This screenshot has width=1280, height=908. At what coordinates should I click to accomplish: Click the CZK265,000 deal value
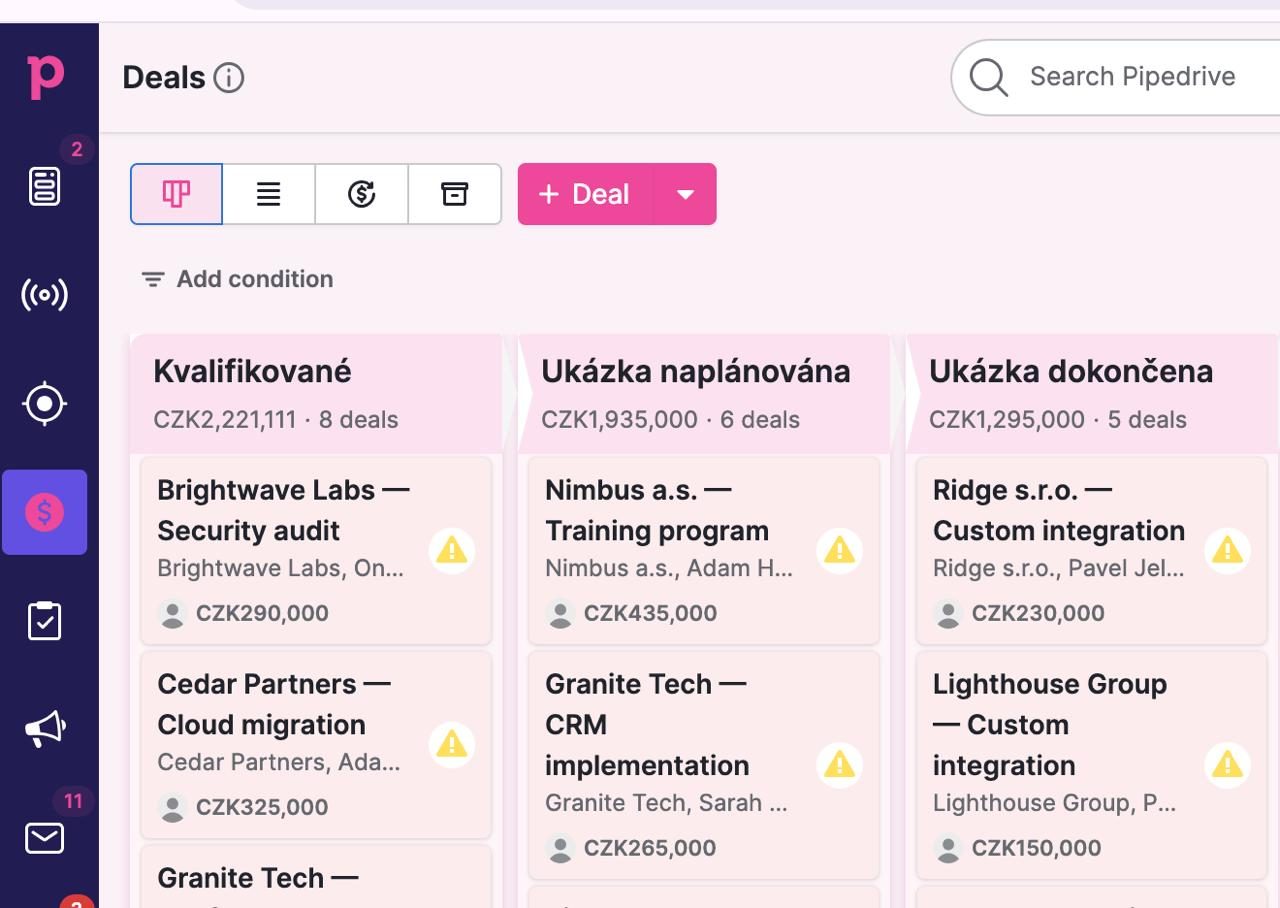650,848
